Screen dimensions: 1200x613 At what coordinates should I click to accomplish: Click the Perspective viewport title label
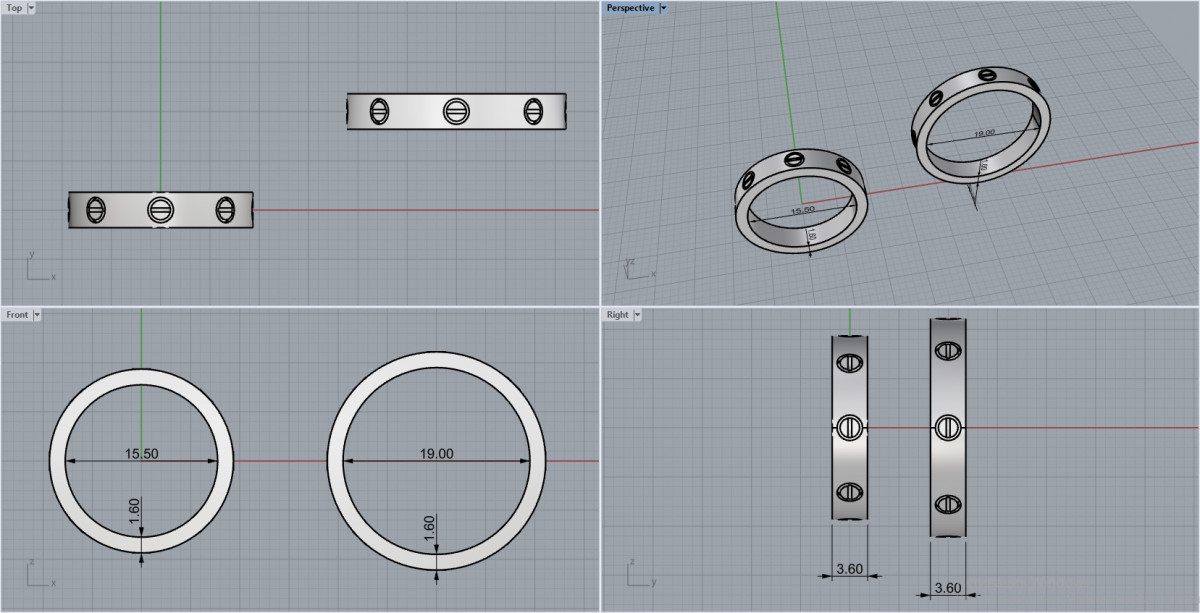pos(630,8)
